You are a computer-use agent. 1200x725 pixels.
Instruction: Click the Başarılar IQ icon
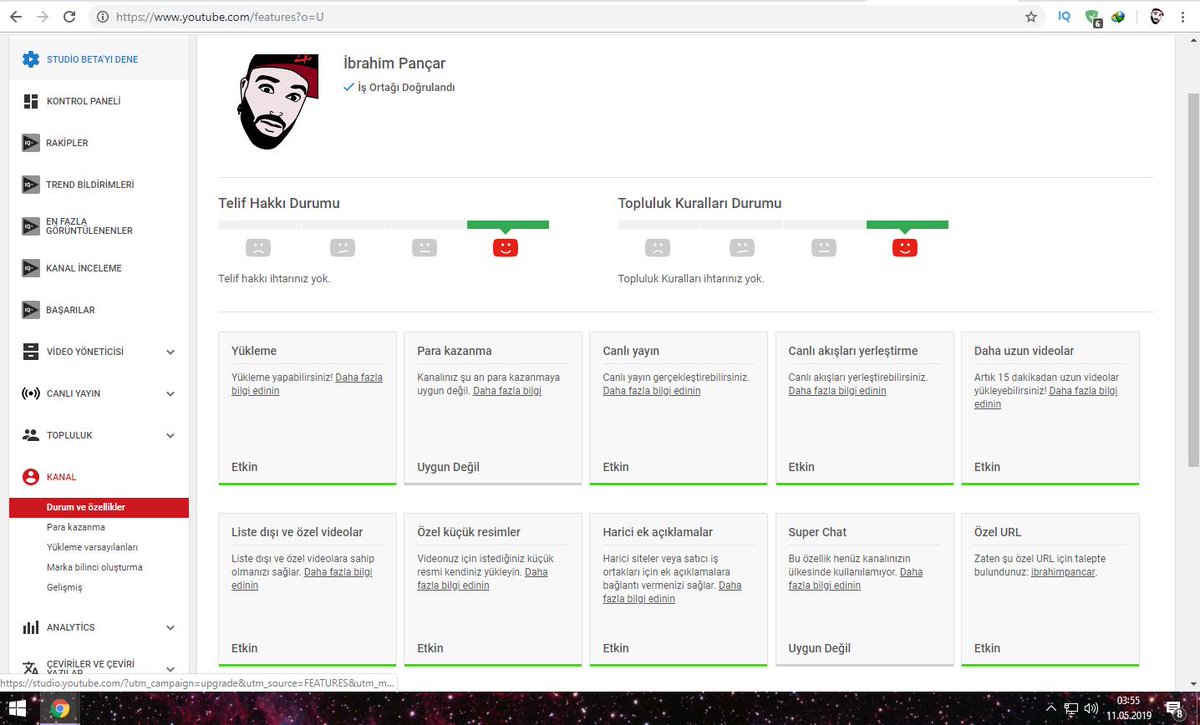pyautogui.click(x=30, y=310)
